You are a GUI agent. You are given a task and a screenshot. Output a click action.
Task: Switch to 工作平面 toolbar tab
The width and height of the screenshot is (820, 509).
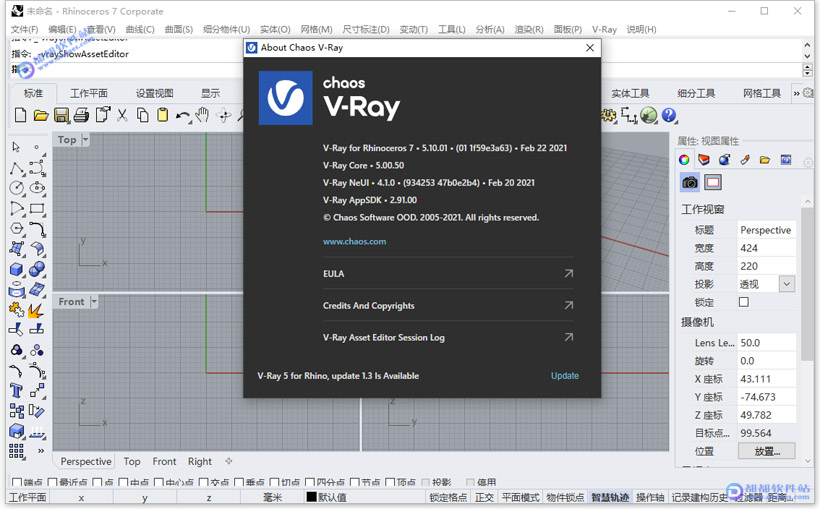pyautogui.click(x=89, y=93)
